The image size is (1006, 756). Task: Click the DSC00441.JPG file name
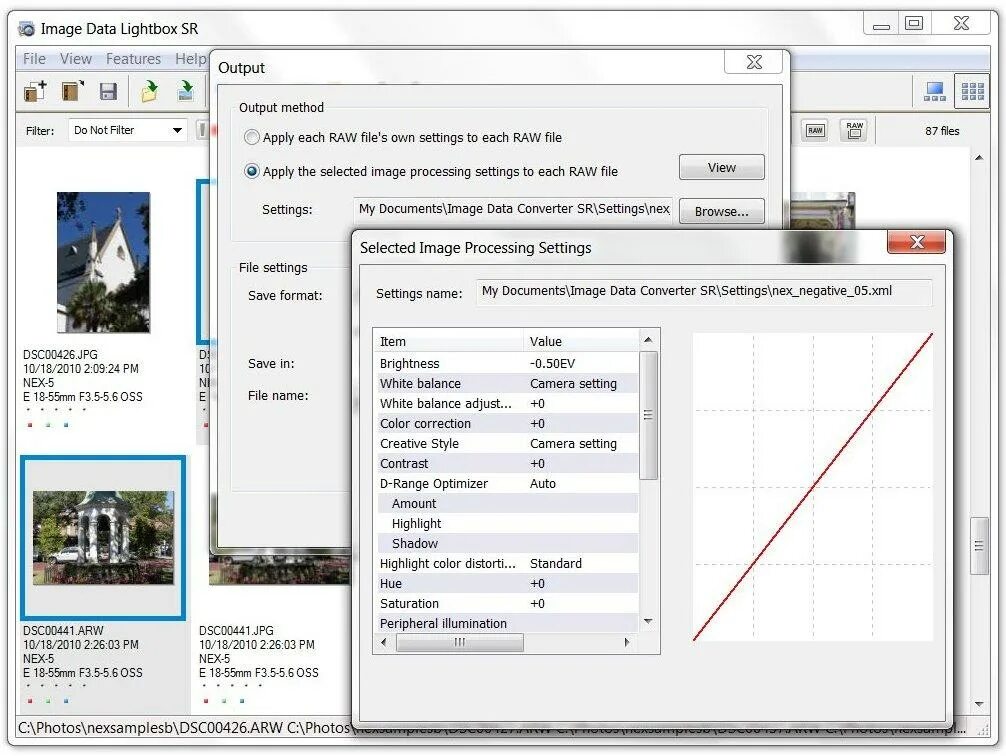pyautogui.click(x=236, y=631)
